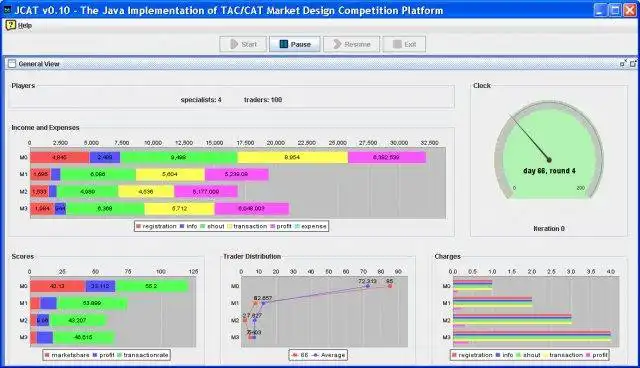Pause the running simulation
640x368 pixels.
click(x=295, y=44)
